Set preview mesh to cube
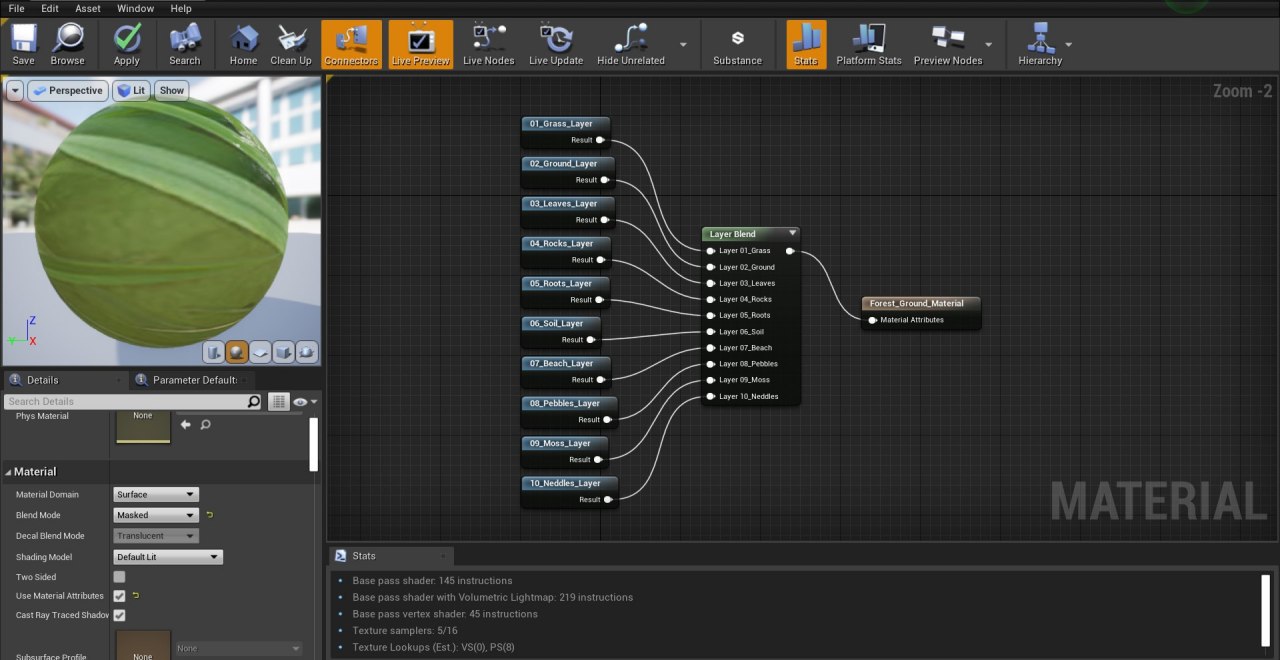The image size is (1280, 660). click(284, 352)
